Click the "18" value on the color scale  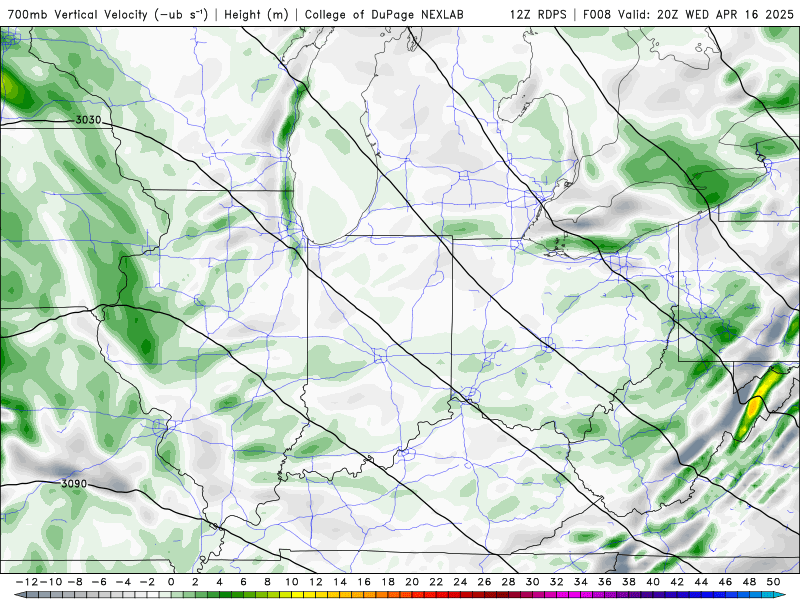388,582
